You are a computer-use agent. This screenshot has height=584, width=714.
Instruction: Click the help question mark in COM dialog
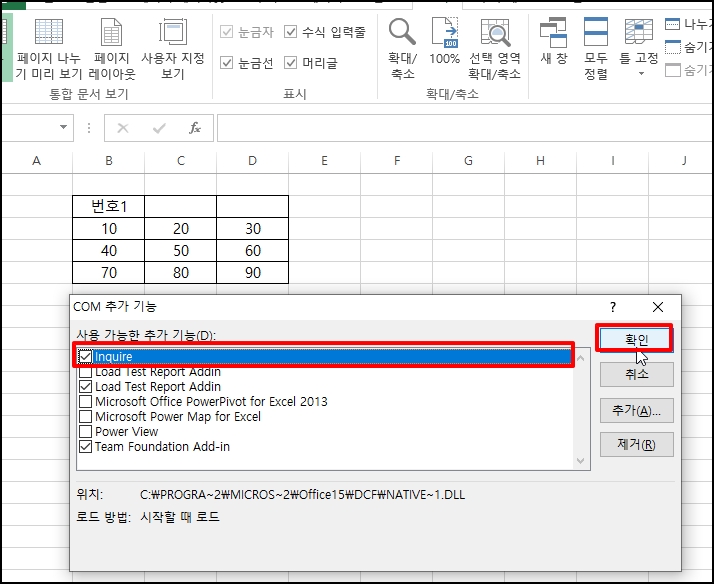613,307
